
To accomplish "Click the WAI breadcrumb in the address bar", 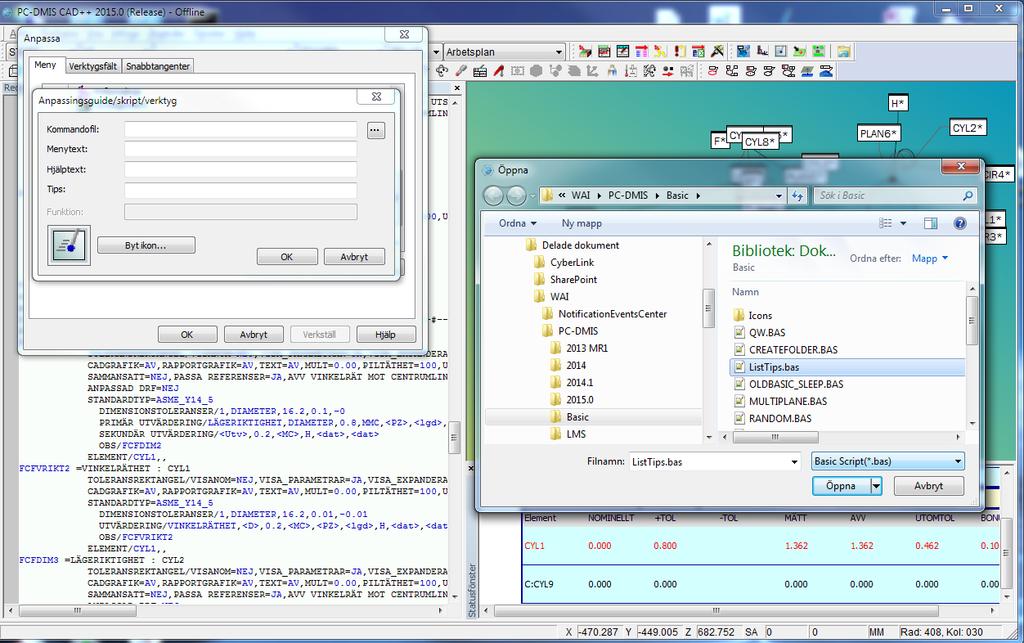I will pos(581,195).
